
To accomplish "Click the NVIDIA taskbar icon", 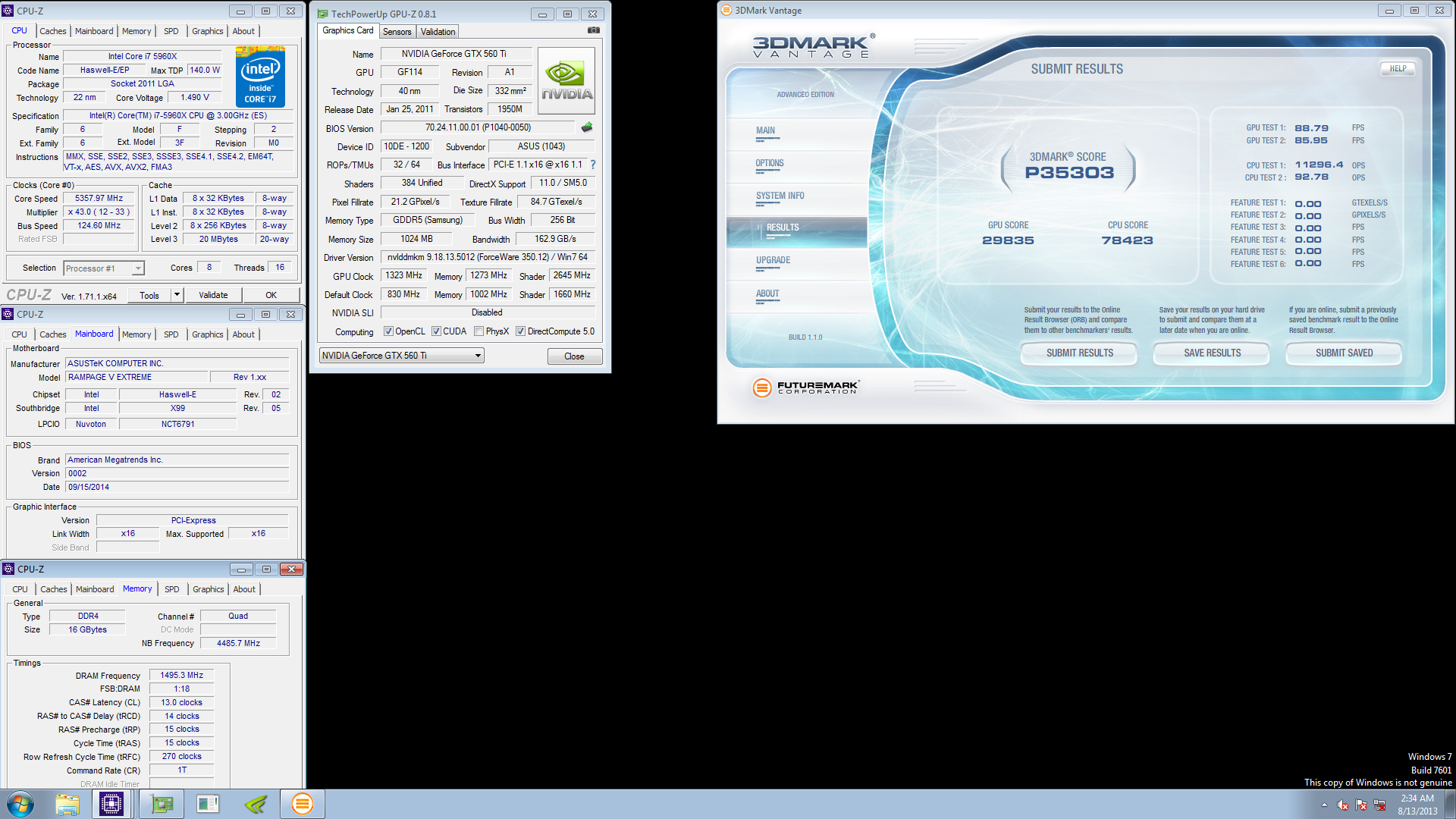I will (x=256, y=804).
